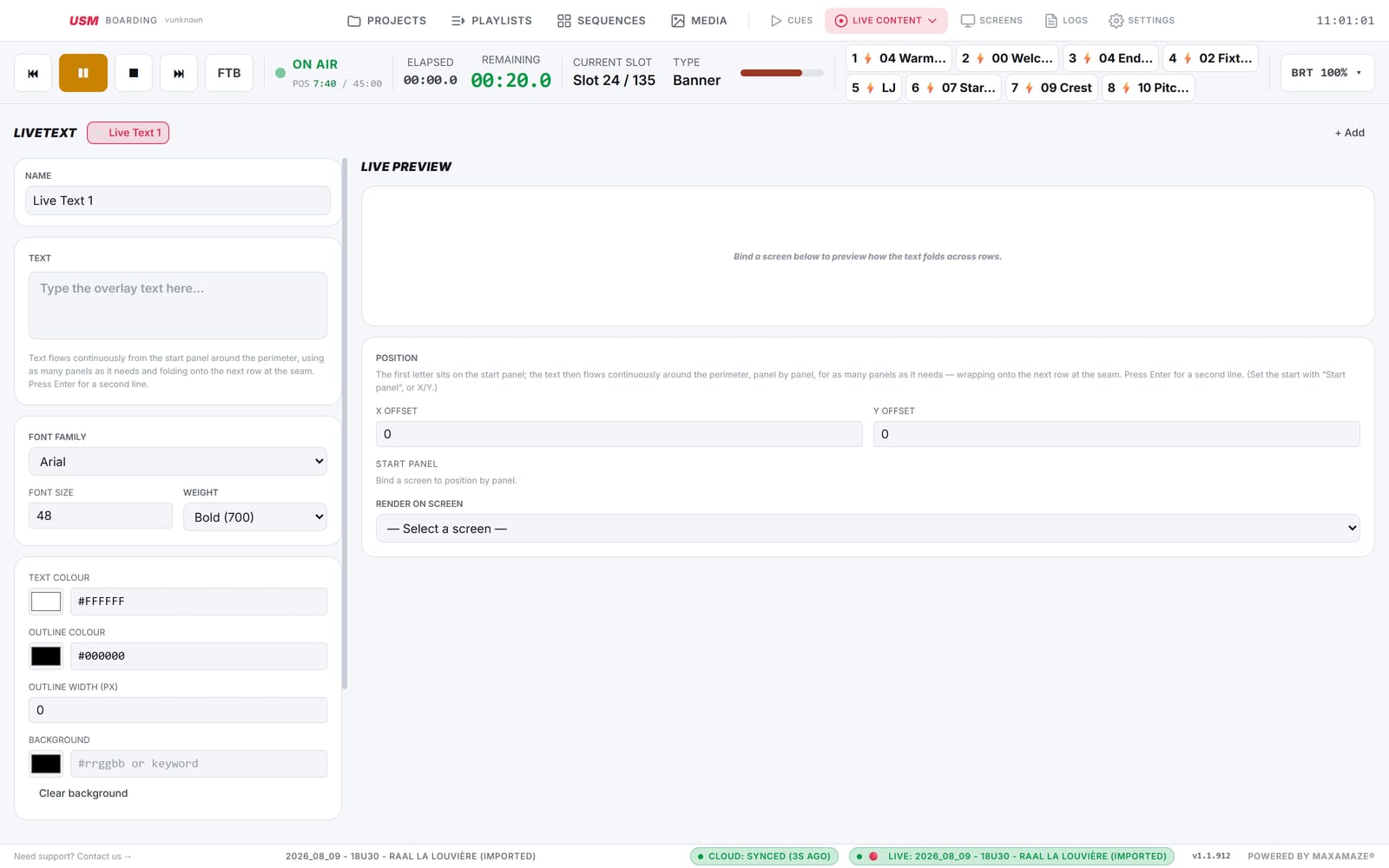Click the Cloud: Synced status badge
Screen dimensions: 1389x868
(764, 856)
